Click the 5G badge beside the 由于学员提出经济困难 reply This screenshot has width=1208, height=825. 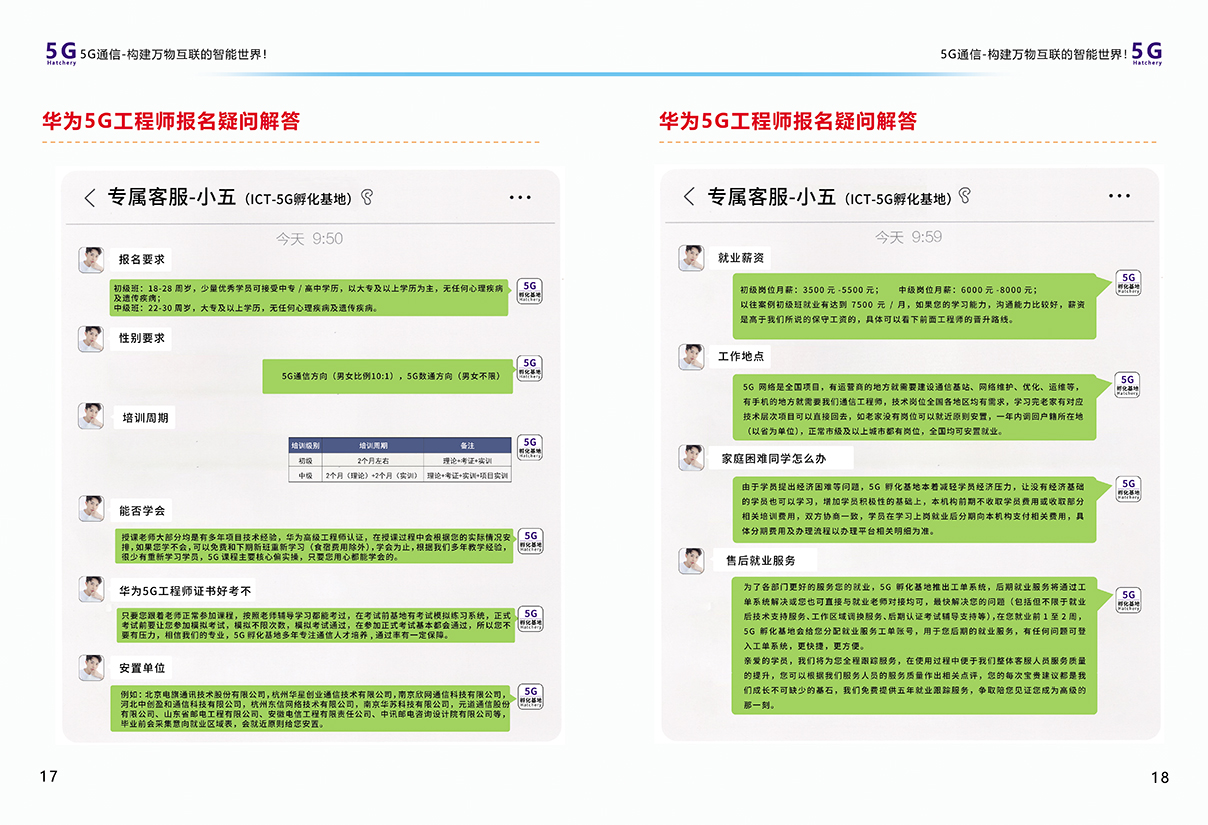pyautogui.click(x=1128, y=489)
